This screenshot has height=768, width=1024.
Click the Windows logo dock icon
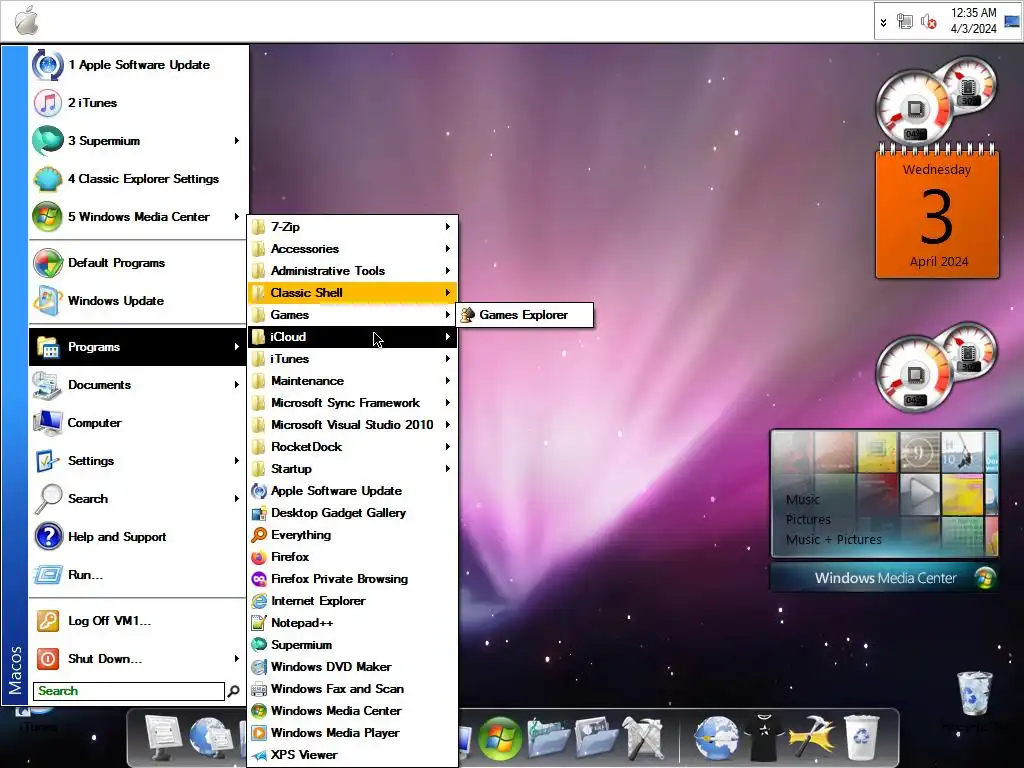click(x=500, y=739)
